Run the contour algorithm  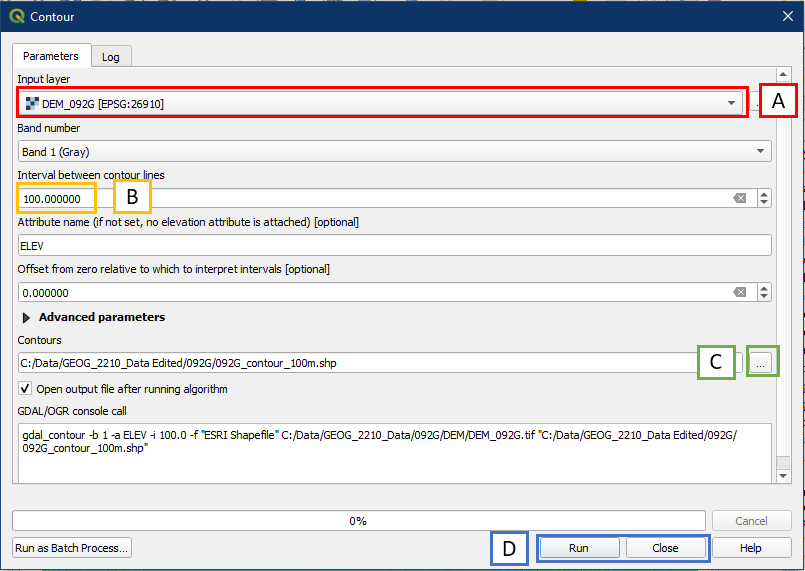point(579,548)
